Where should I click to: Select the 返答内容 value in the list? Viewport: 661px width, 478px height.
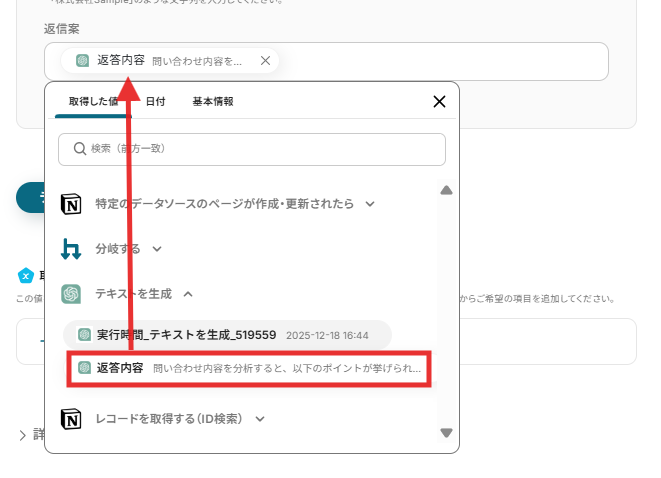tap(249, 368)
